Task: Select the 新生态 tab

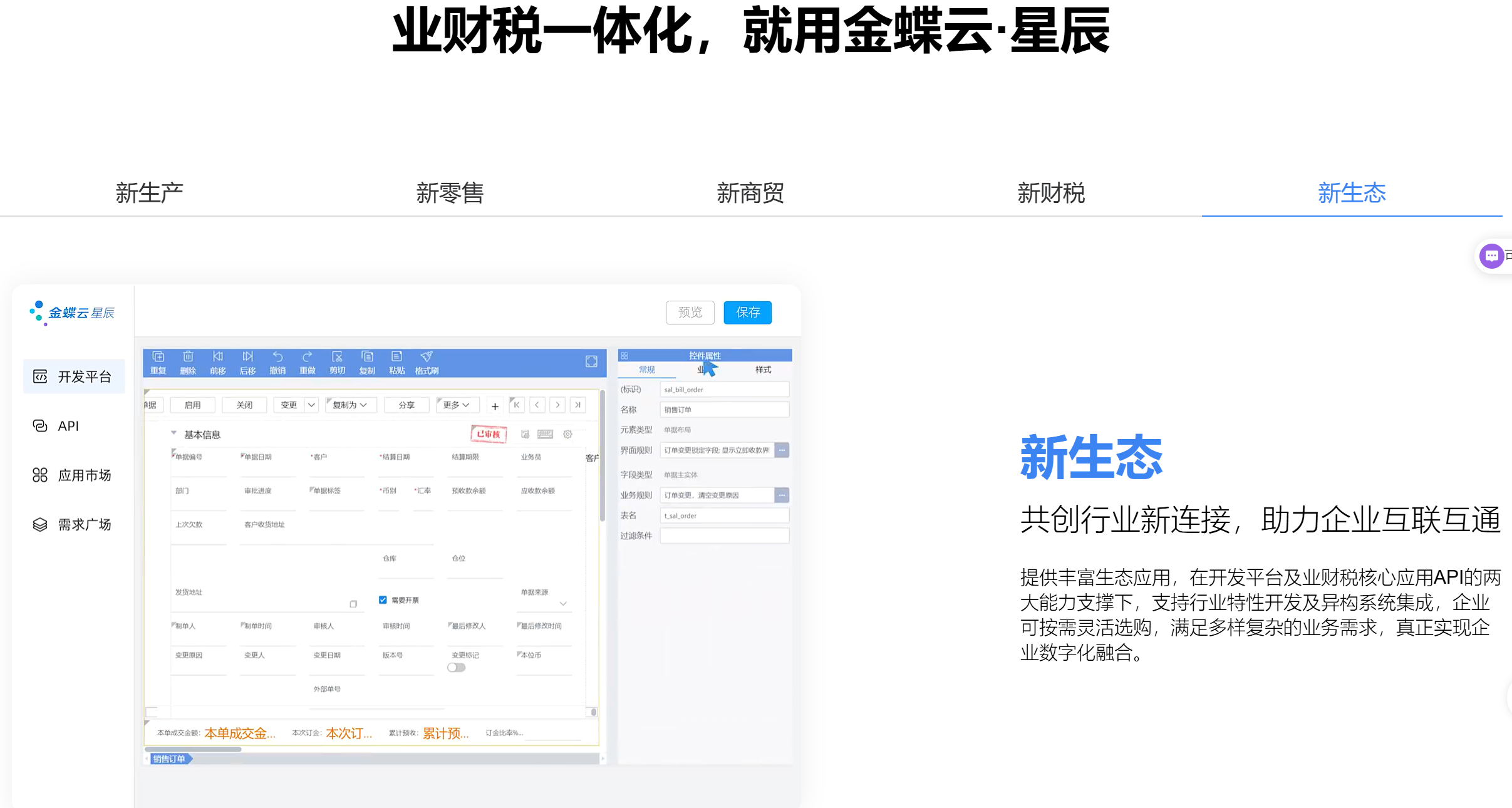Action: pyautogui.click(x=1352, y=193)
